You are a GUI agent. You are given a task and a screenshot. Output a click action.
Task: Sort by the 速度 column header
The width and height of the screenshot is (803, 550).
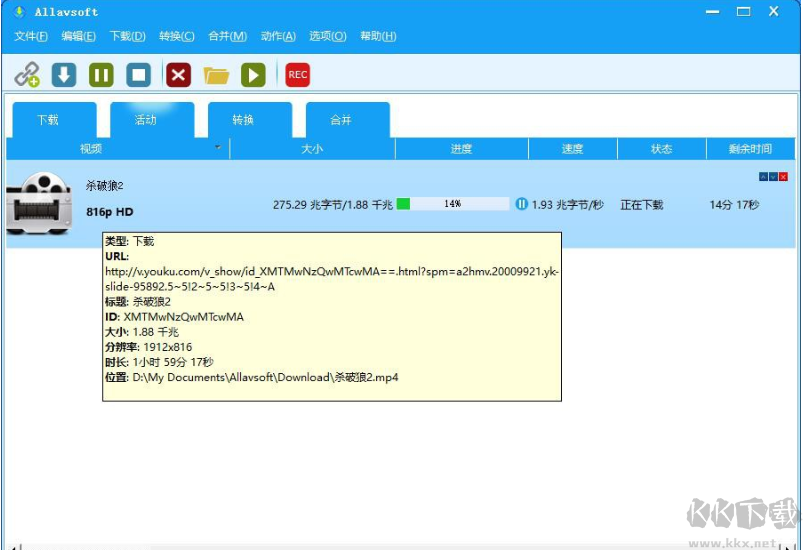[573, 149]
